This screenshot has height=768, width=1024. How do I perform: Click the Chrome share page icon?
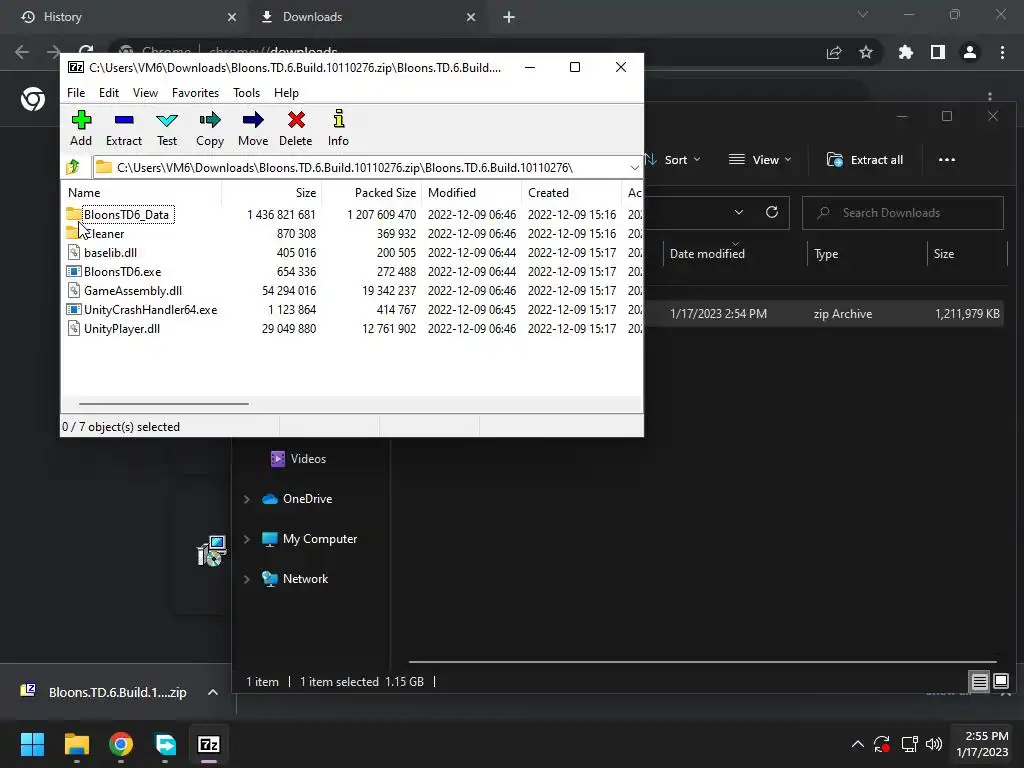click(833, 52)
